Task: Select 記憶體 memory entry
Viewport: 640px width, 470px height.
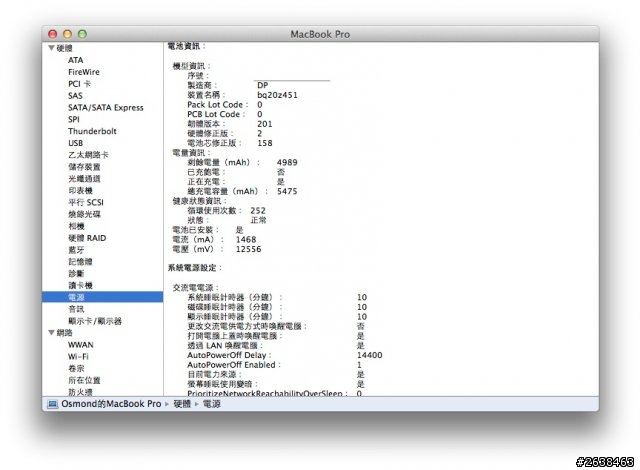Action: click(x=80, y=262)
